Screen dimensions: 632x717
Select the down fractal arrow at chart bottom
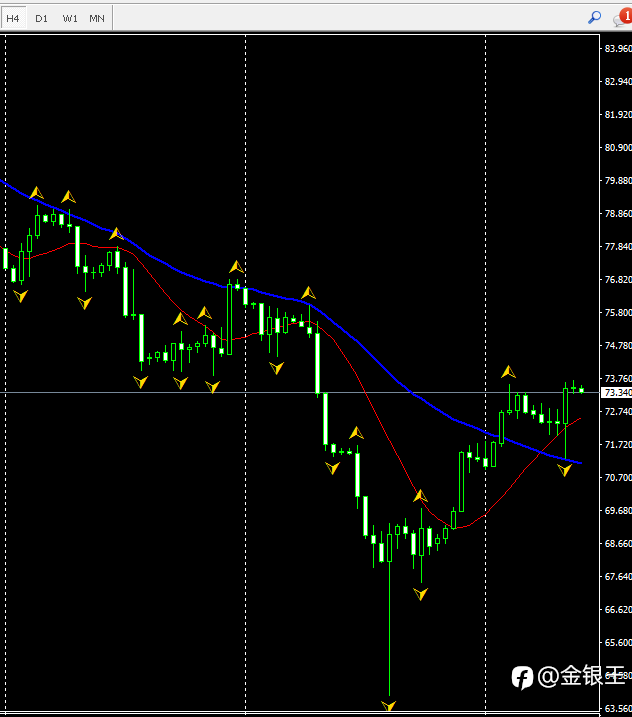(389, 706)
